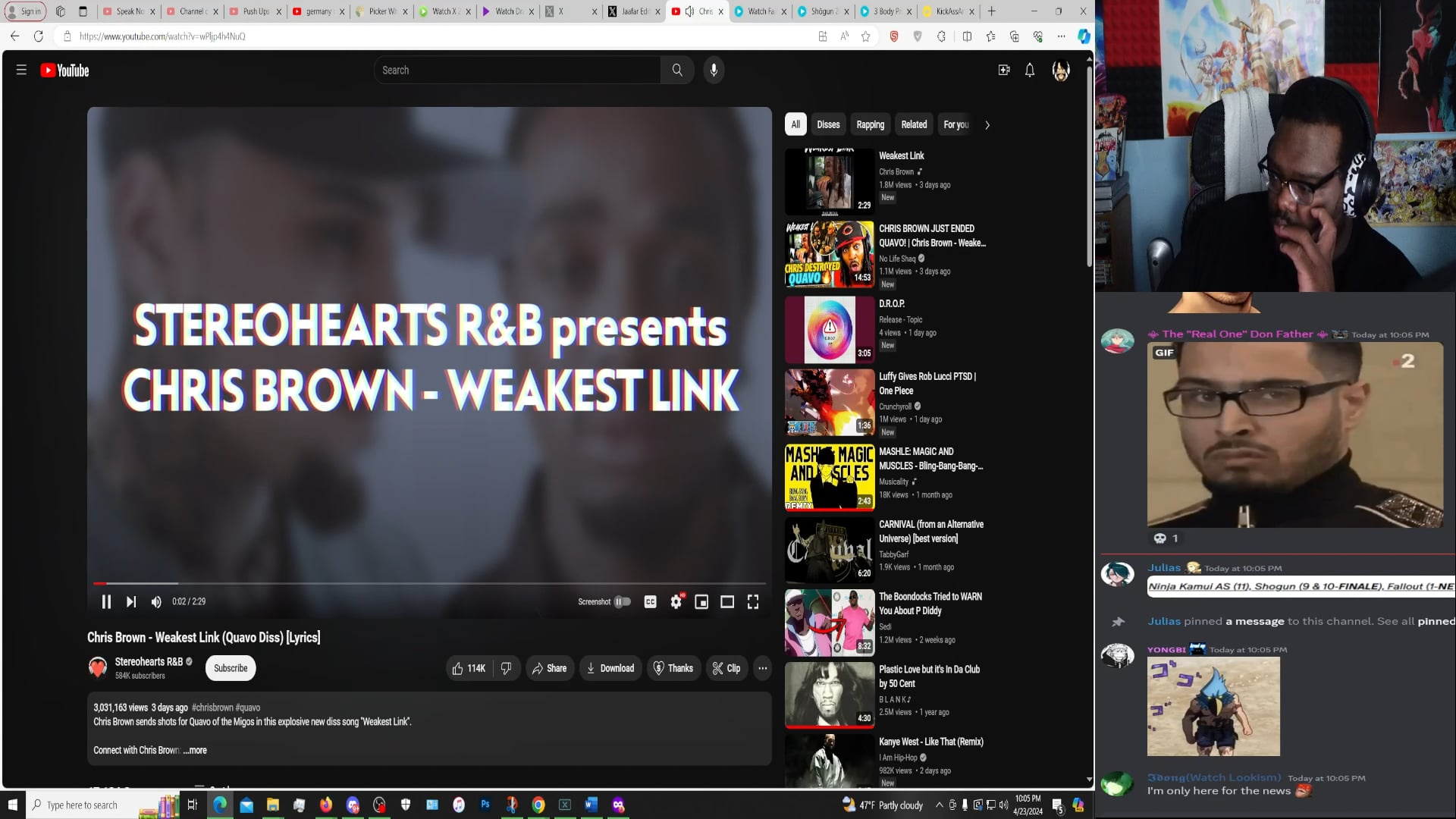Click the browser address bar URL
Viewport: 1456px width, 819px height.
pyautogui.click(x=162, y=36)
